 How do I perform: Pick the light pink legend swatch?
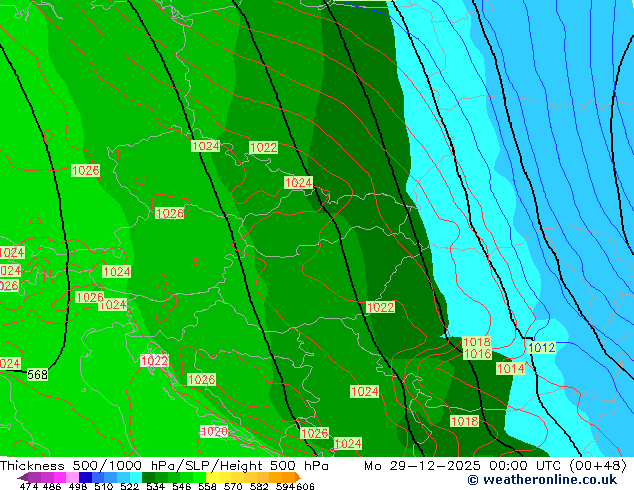pos(72,477)
